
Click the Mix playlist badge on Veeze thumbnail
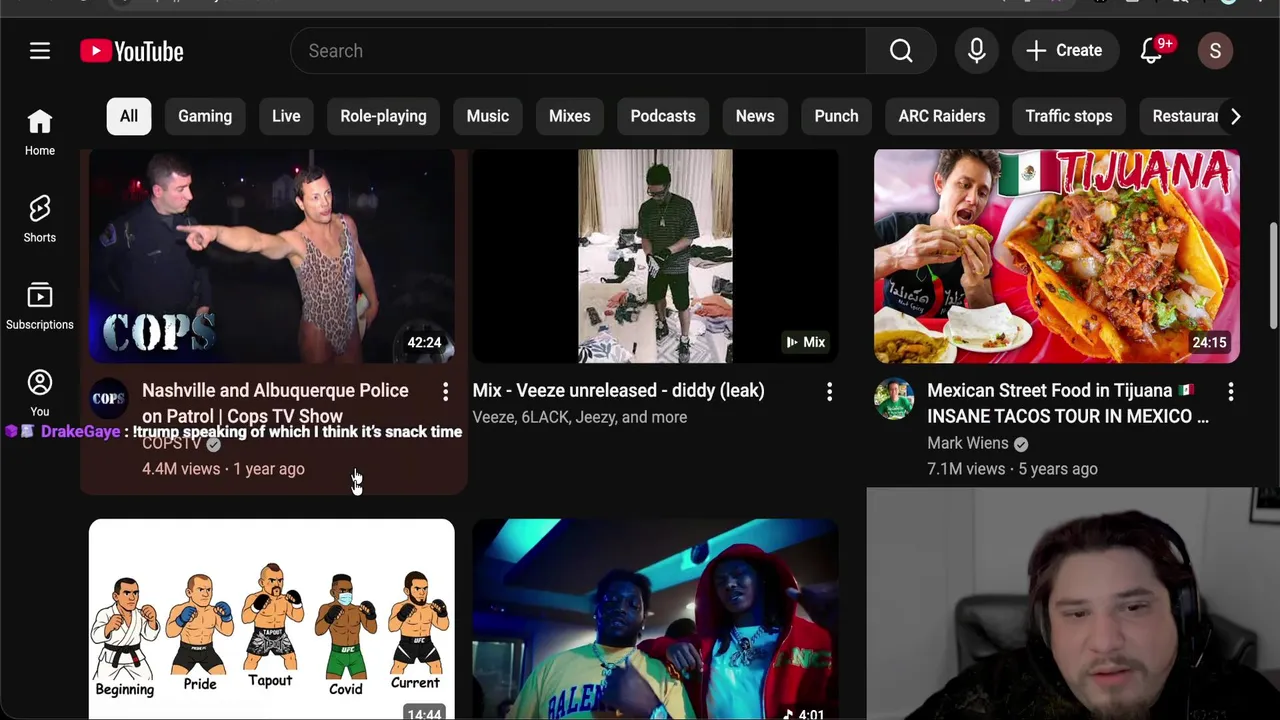point(806,342)
